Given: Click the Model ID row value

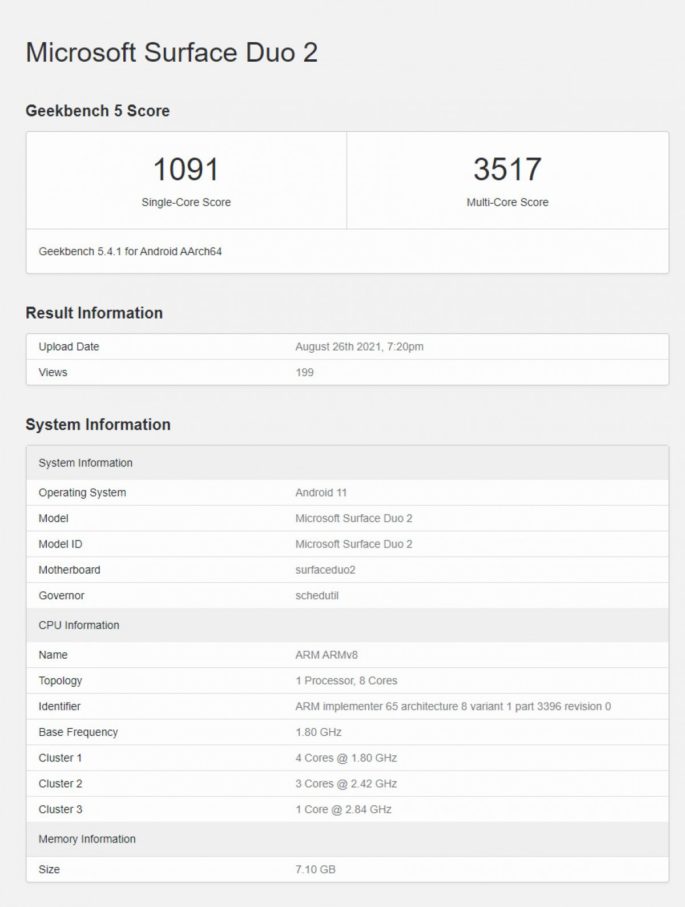Looking at the screenshot, I should click(354, 544).
